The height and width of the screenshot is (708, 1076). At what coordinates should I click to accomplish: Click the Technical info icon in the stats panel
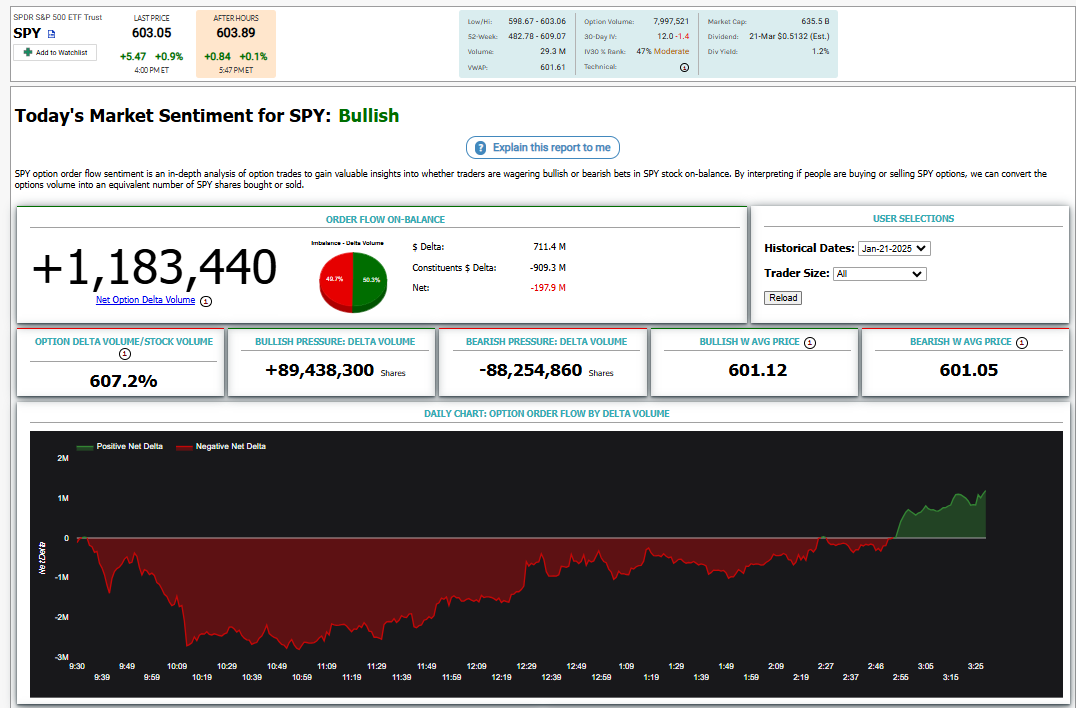tap(684, 67)
